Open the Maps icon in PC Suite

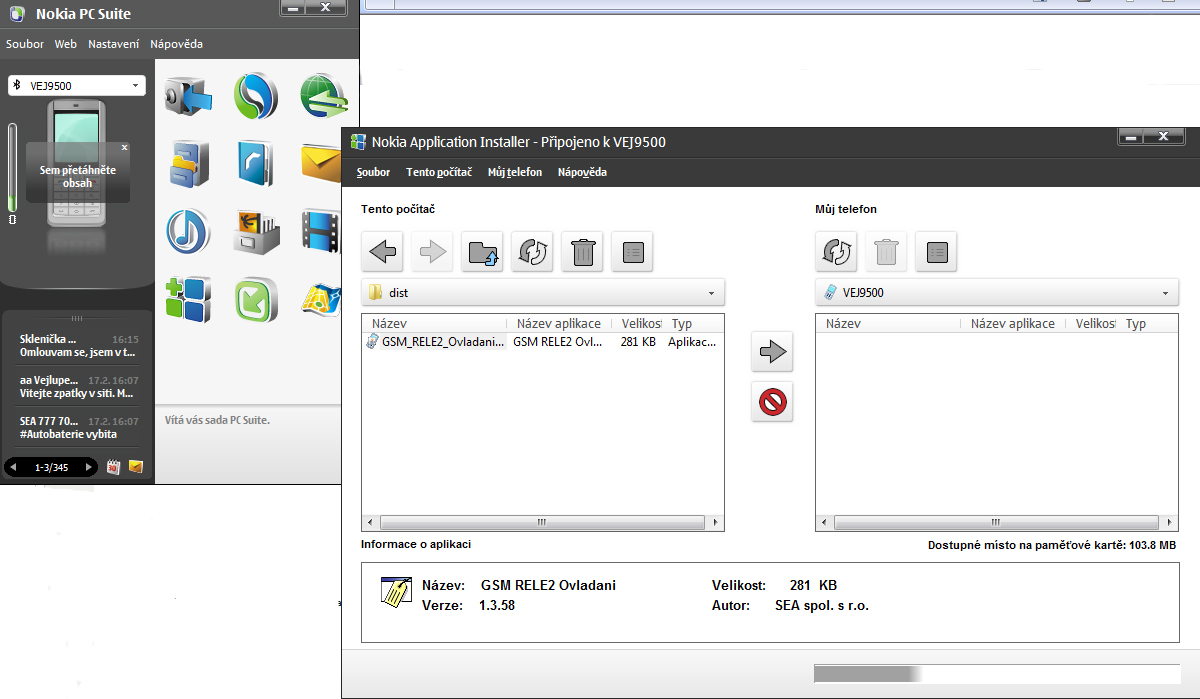[323, 299]
